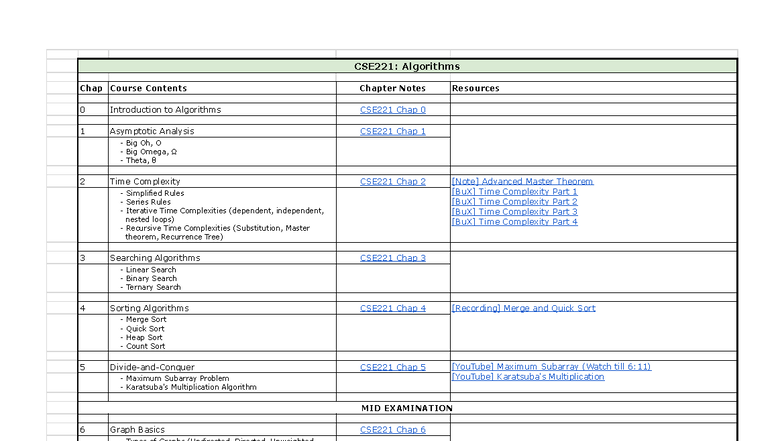Open [Recording] Merge and Quick Sort link
The height and width of the screenshot is (441, 784).
[x=524, y=308]
